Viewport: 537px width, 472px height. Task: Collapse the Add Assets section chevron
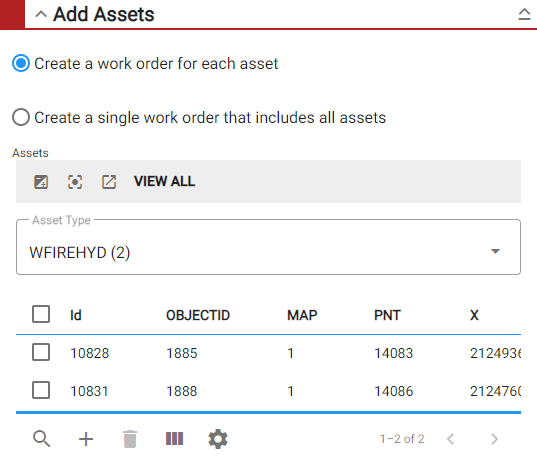tap(41, 14)
